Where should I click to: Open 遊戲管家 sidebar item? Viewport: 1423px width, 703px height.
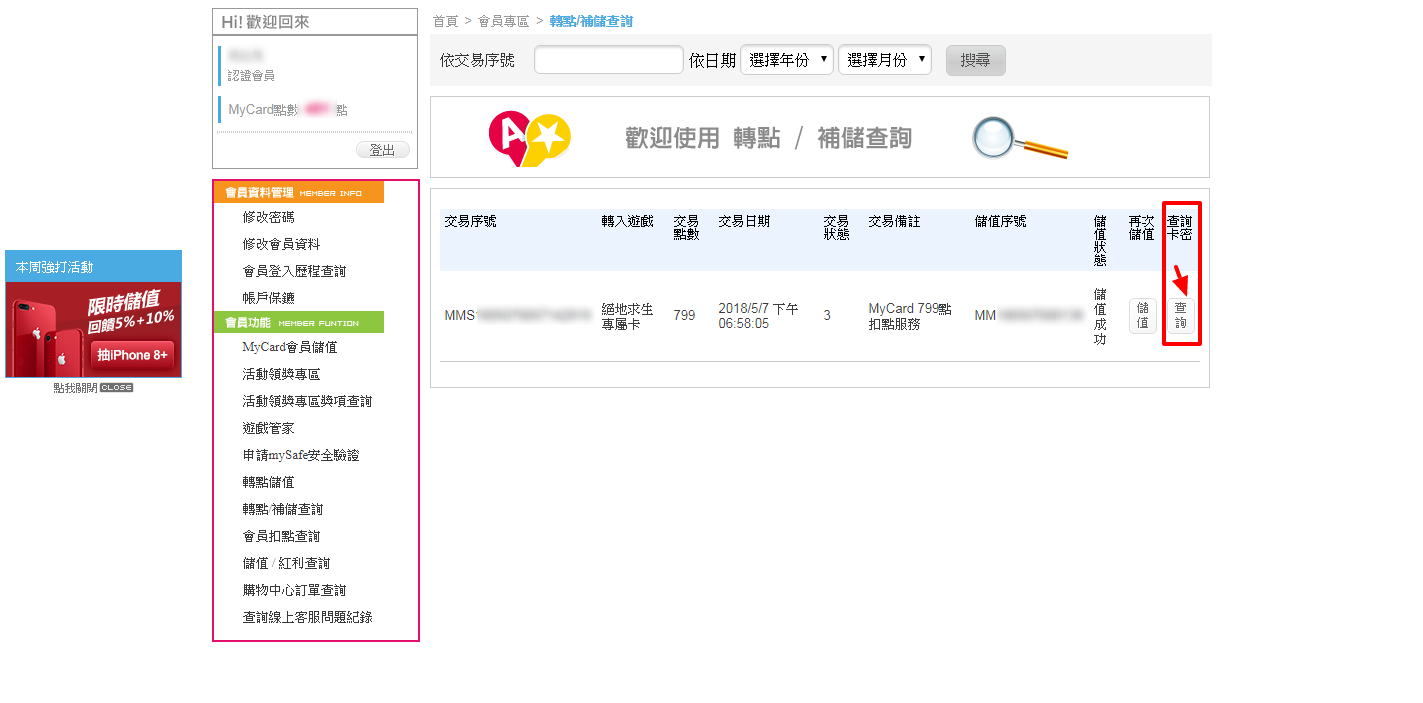(268, 428)
